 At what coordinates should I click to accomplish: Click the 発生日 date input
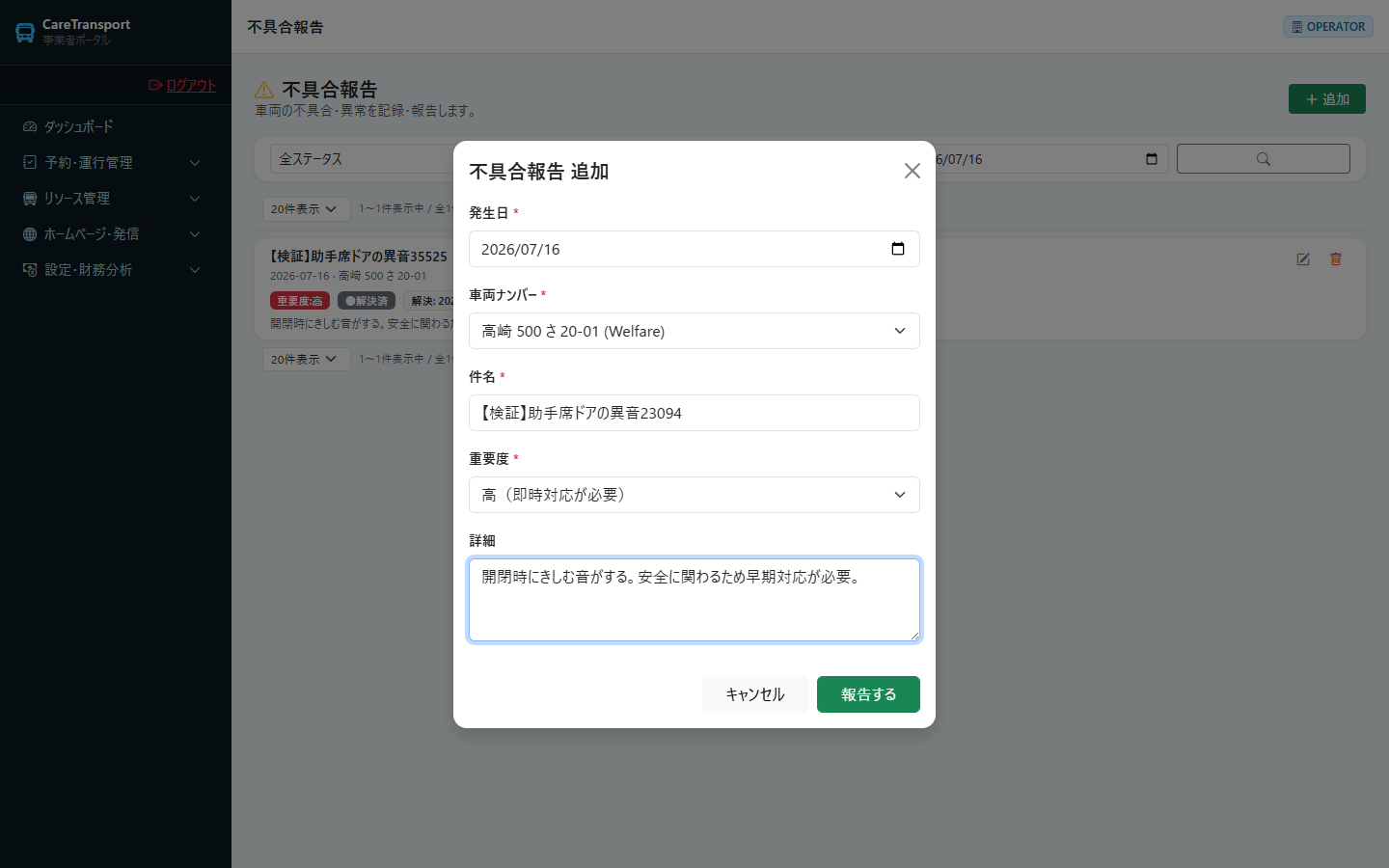click(x=694, y=249)
